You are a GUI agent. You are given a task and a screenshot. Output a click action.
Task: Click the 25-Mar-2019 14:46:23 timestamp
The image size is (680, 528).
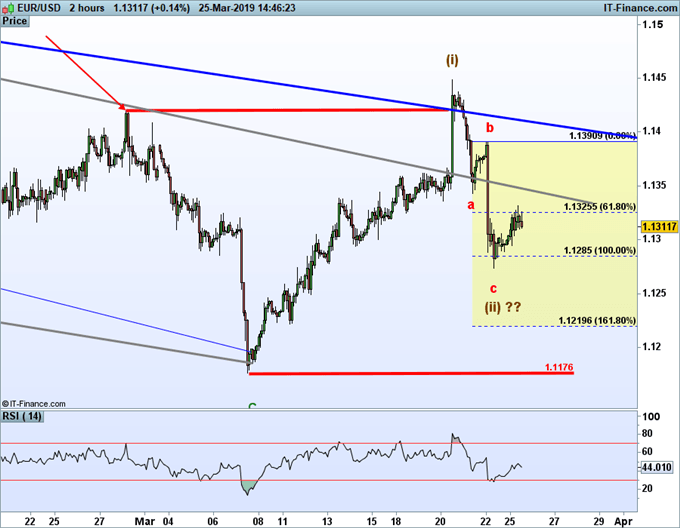point(247,8)
